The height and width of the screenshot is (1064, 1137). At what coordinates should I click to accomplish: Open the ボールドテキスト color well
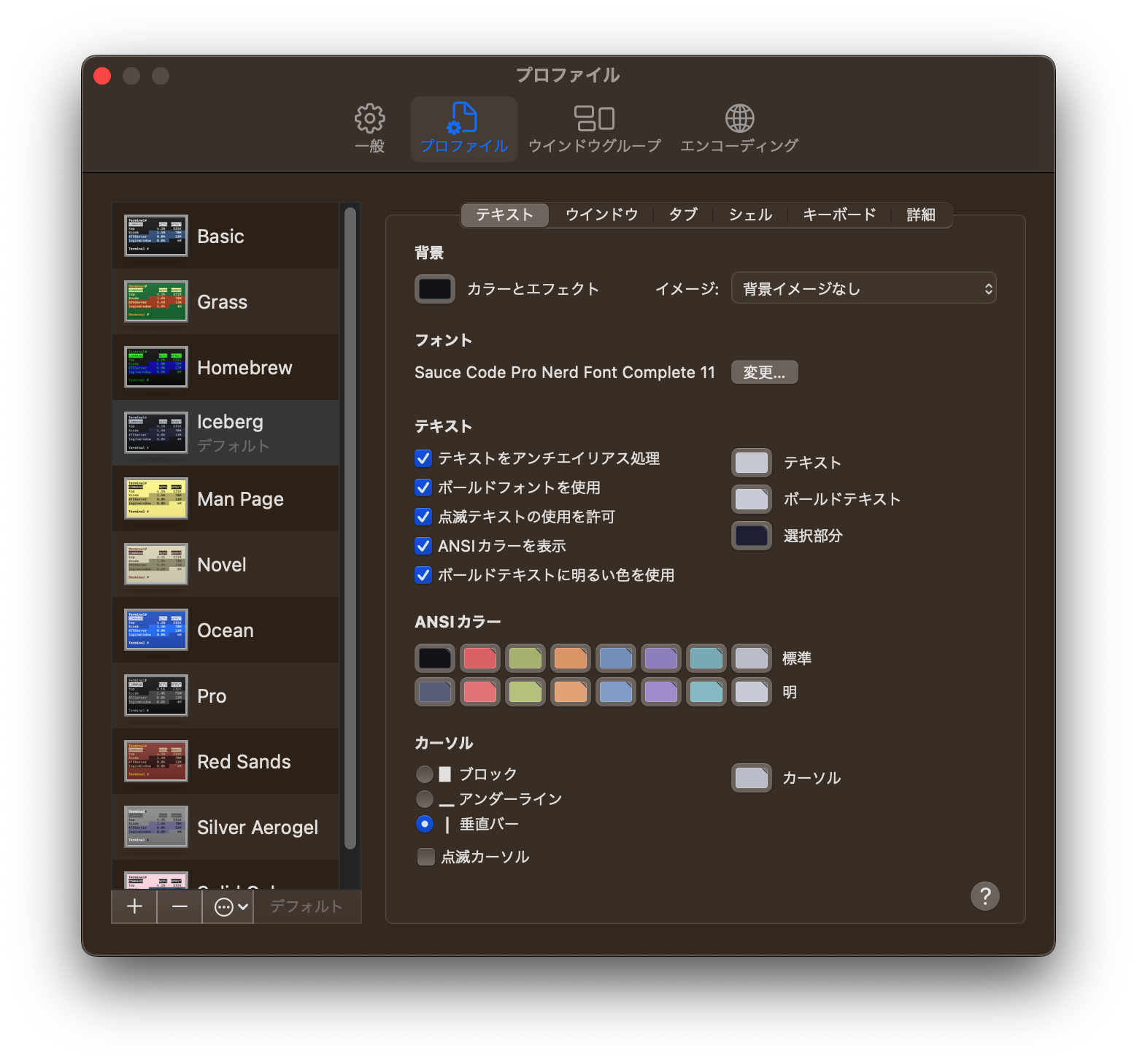pyautogui.click(x=752, y=499)
